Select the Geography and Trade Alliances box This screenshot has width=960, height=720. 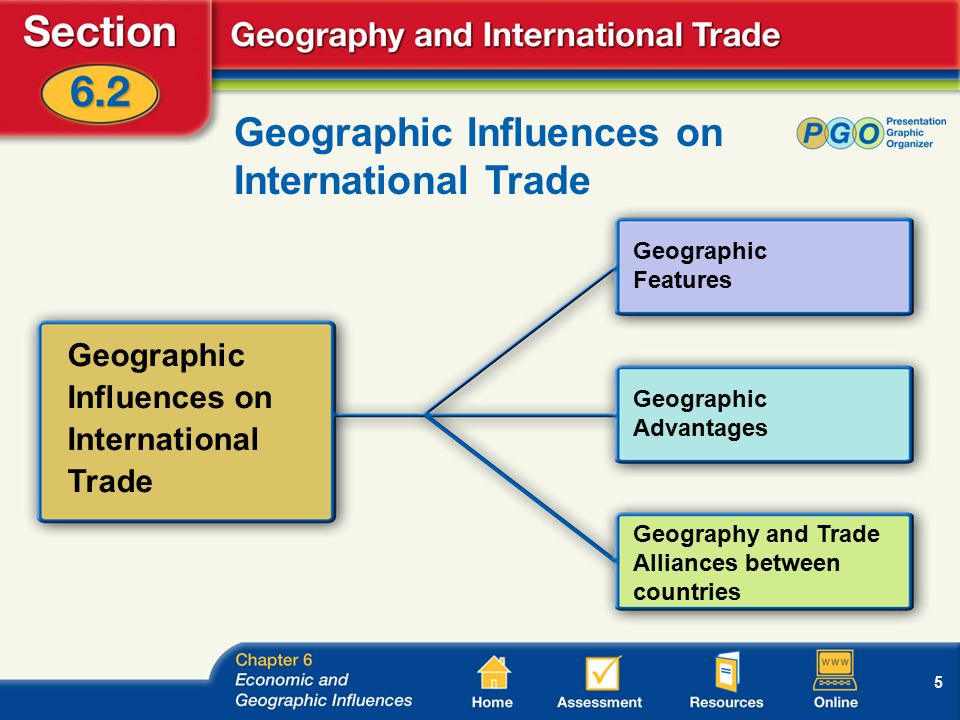pyautogui.click(x=765, y=562)
